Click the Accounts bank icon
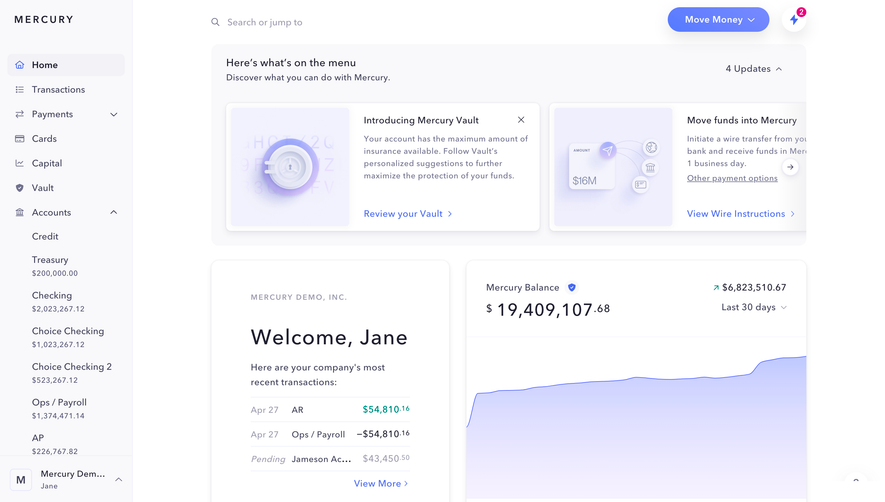This screenshot has height=502, width=885. (20, 212)
